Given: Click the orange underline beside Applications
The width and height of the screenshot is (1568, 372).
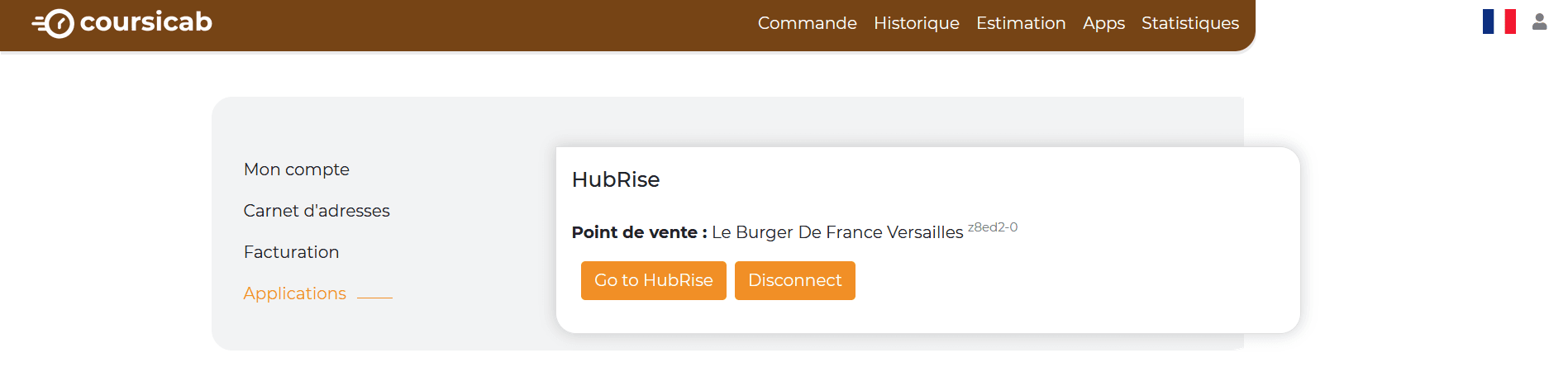Looking at the screenshot, I should pyautogui.click(x=374, y=297).
